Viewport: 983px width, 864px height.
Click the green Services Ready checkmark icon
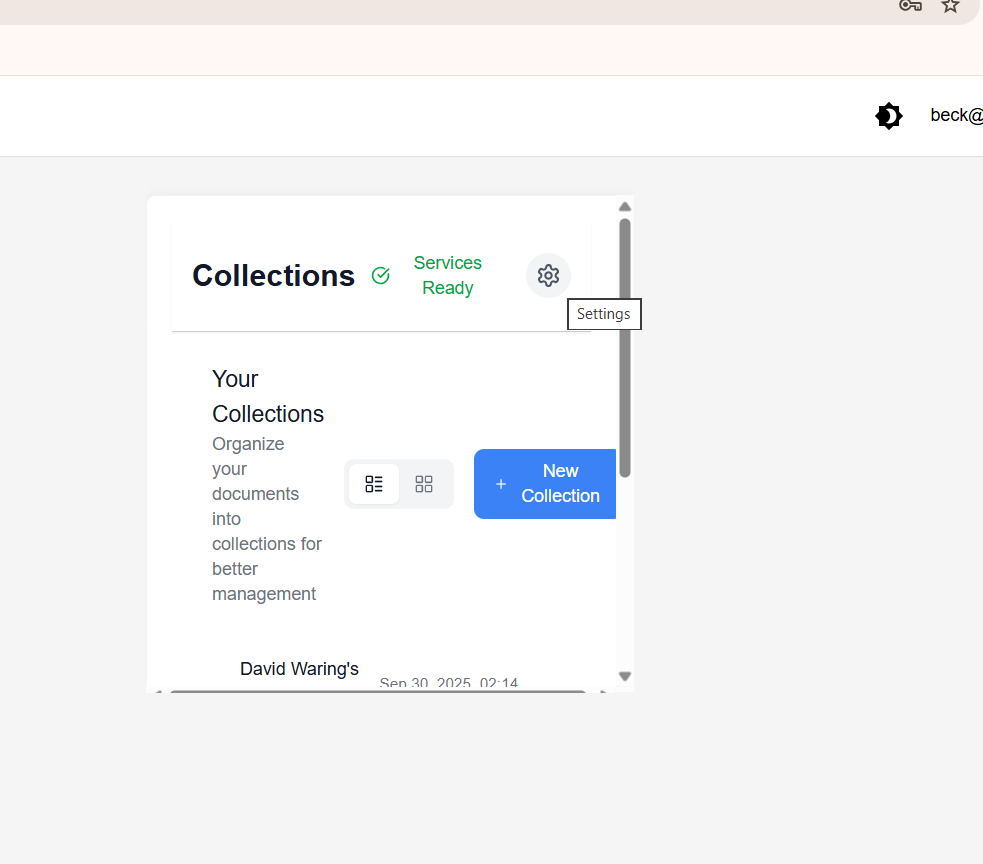(x=381, y=275)
